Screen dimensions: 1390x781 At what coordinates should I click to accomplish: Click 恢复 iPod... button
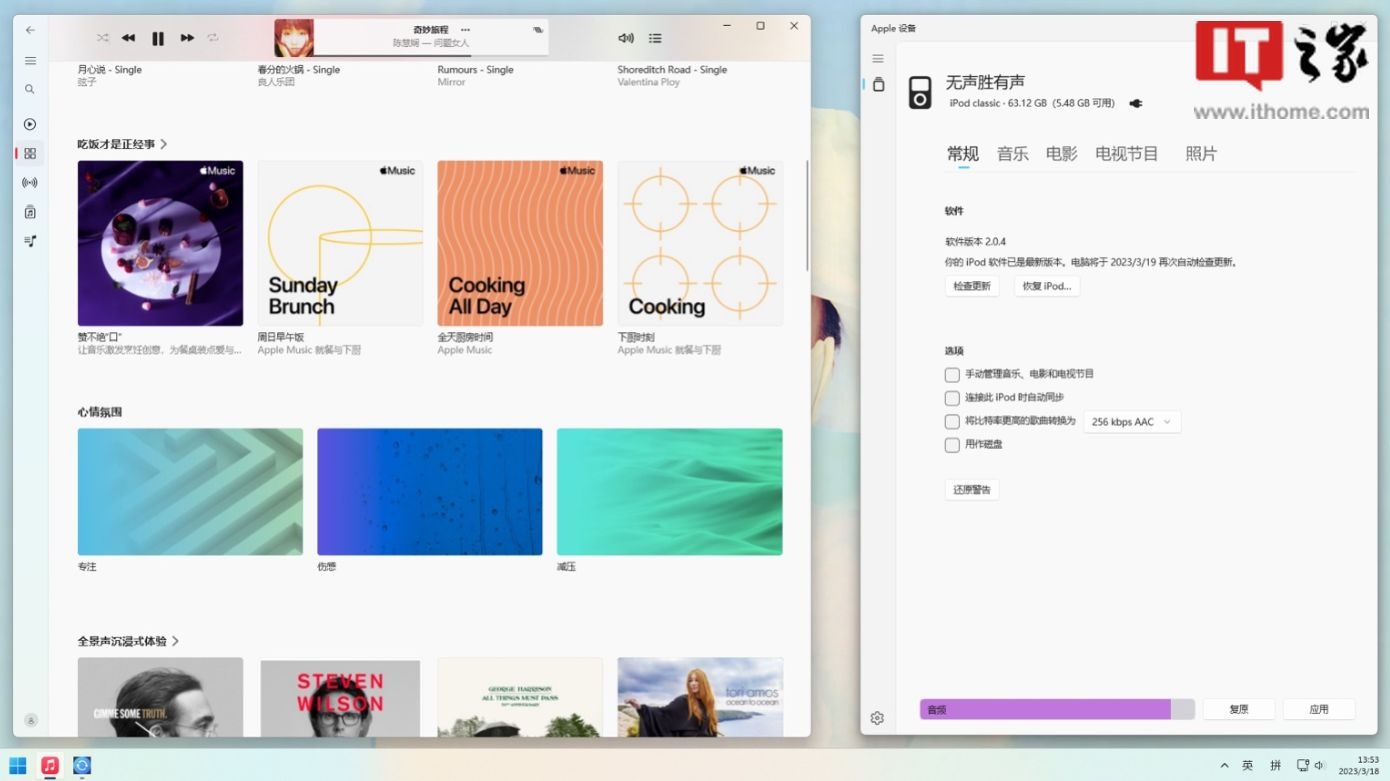click(x=1047, y=286)
